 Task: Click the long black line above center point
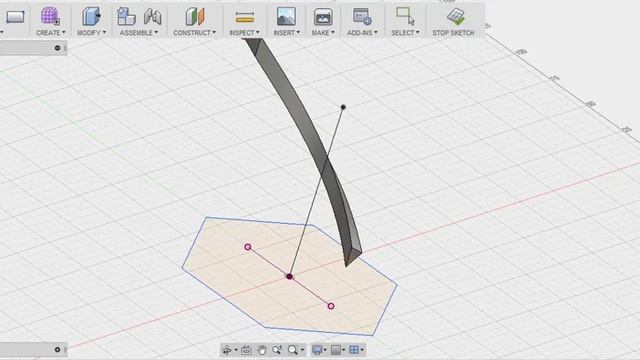coord(316,192)
